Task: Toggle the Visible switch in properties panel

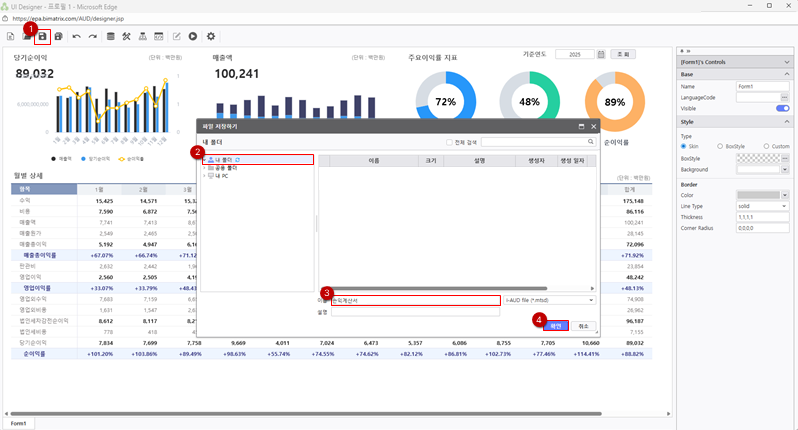Action: click(783, 108)
